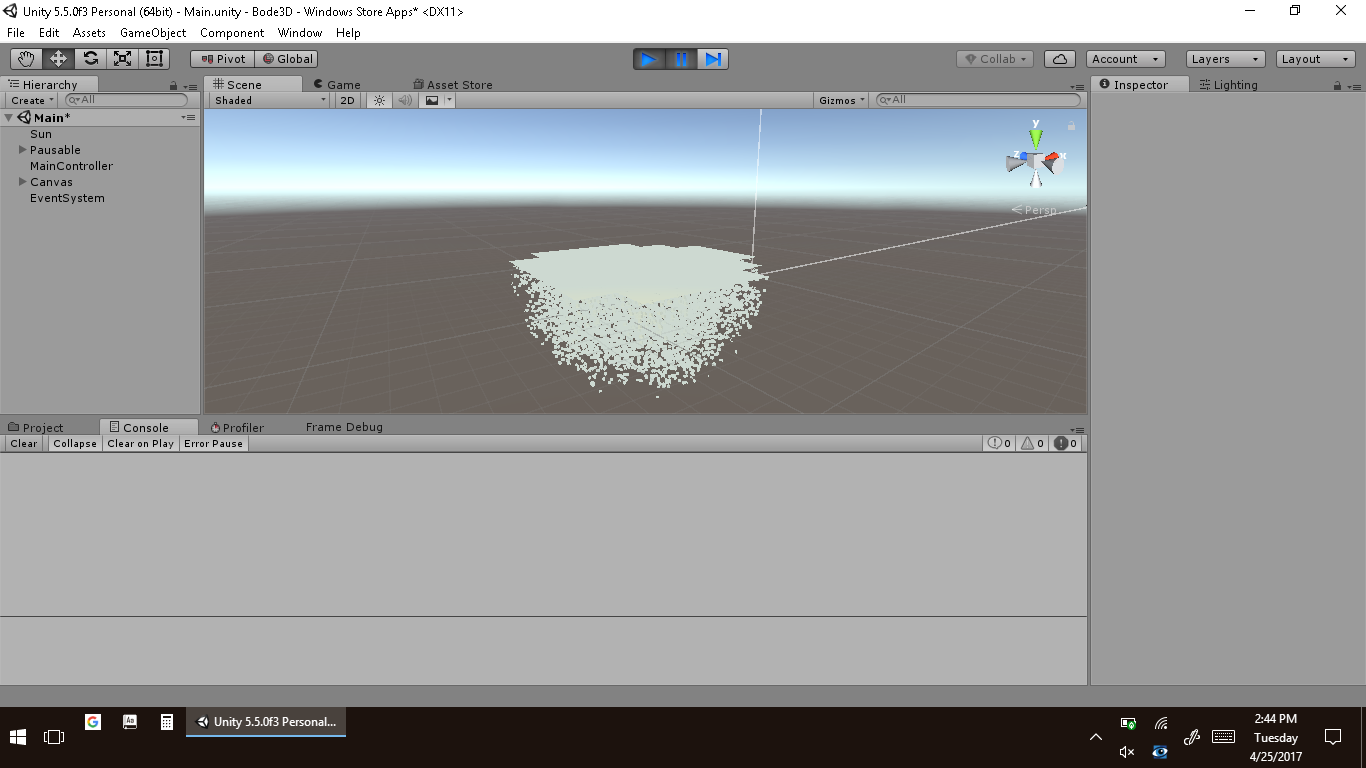Screen dimensions: 1366x768
Task: Select the Rotate tool
Action: (x=90, y=59)
